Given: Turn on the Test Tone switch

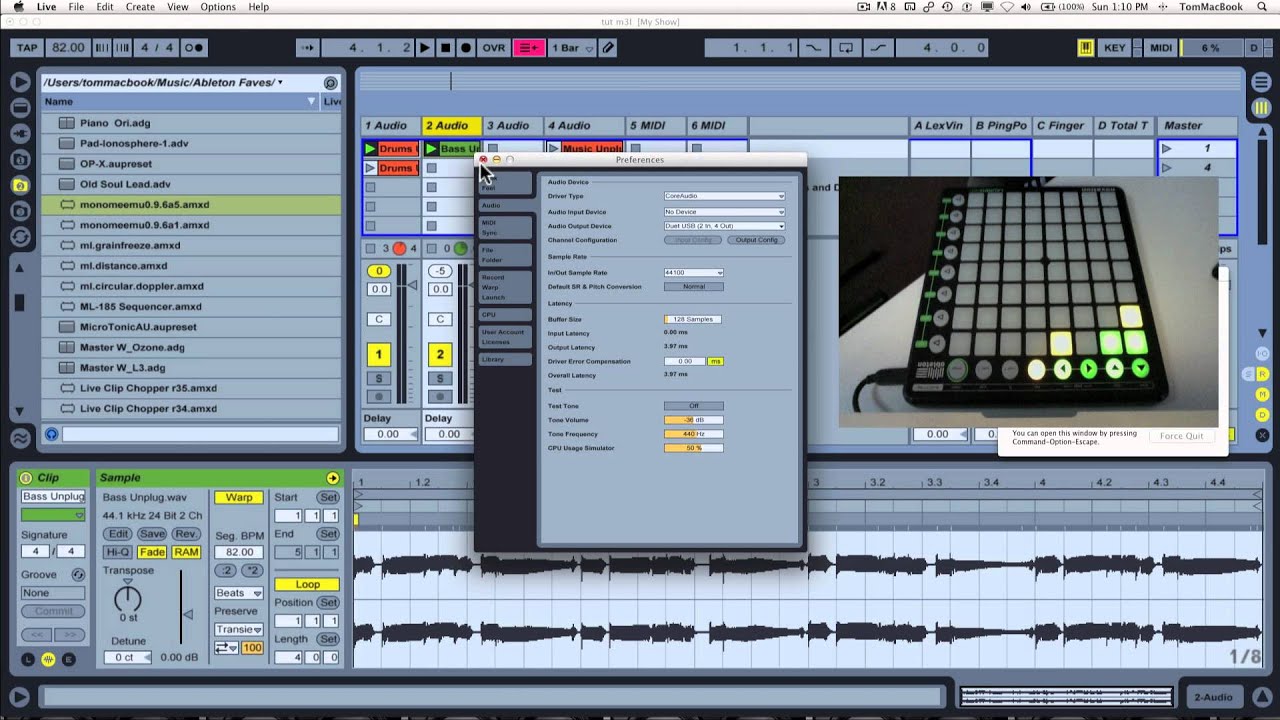Looking at the screenshot, I should point(693,406).
